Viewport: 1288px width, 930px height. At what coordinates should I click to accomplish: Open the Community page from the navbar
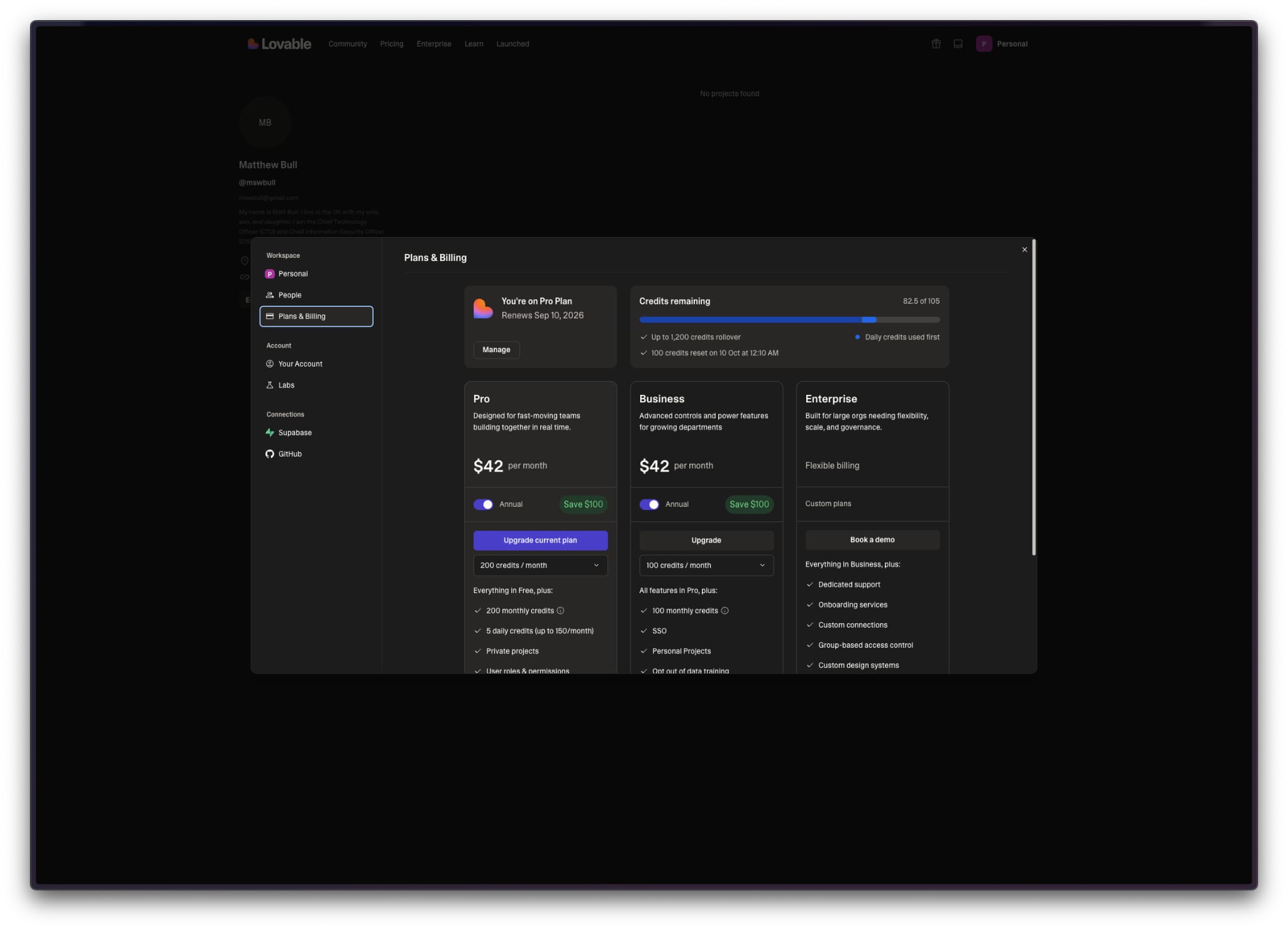click(347, 43)
